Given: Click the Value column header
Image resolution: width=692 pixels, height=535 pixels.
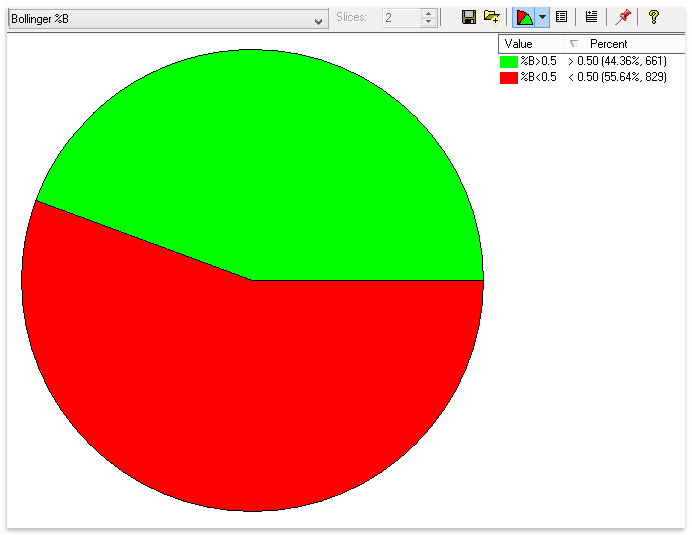Looking at the screenshot, I should pos(531,44).
